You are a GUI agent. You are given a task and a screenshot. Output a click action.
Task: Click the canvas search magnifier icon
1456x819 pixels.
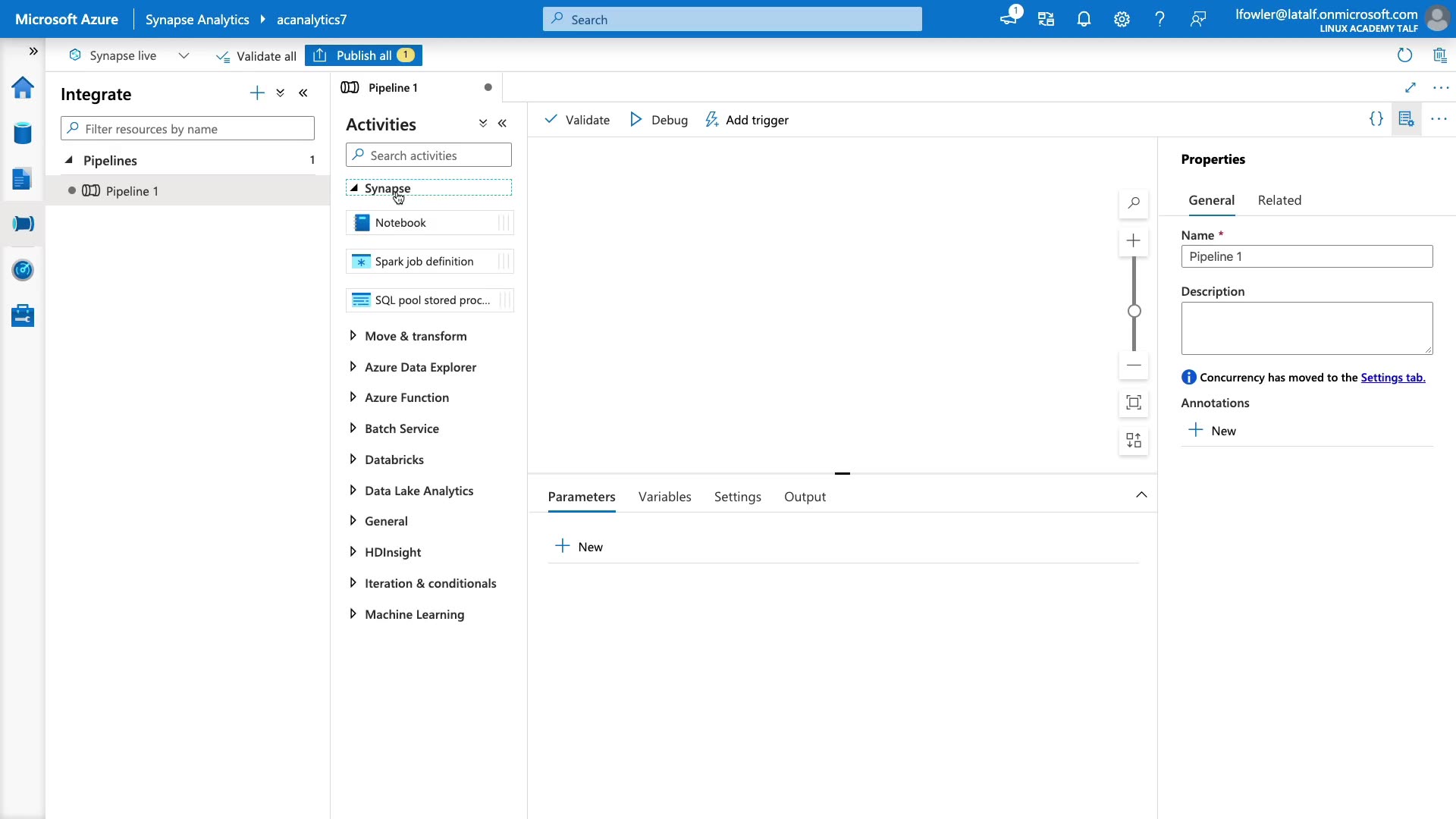click(x=1134, y=203)
